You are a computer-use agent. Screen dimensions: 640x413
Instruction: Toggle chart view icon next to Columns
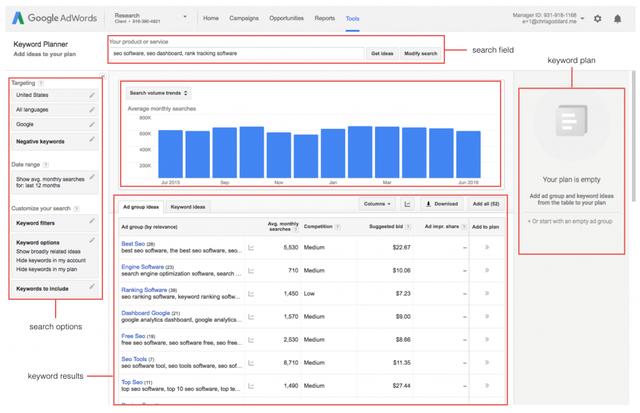pos(408,204)
